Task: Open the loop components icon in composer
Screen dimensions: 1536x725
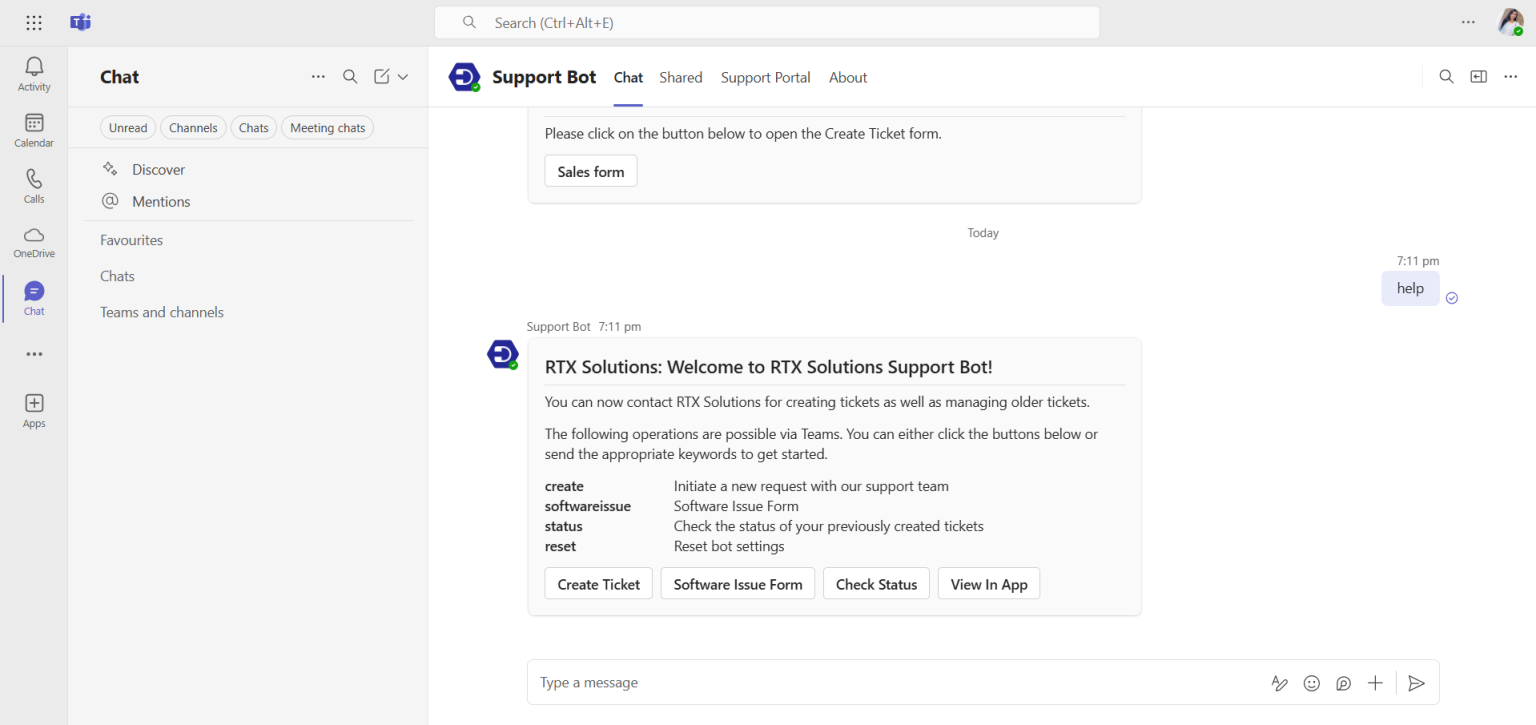Action: (x=1344, y=683)
